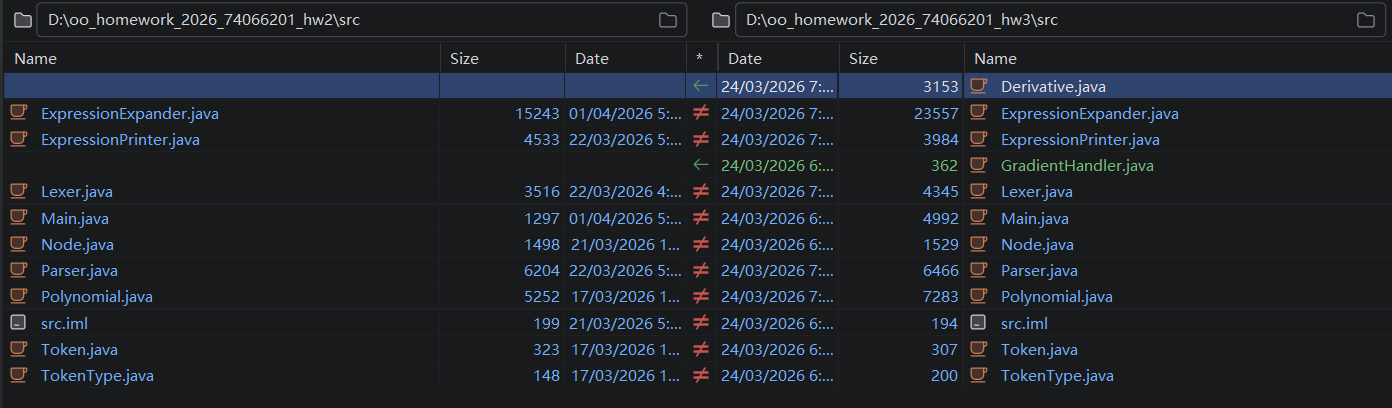Click Java icon of right Main.java
Screen dimensions: 1392x408
979,217
